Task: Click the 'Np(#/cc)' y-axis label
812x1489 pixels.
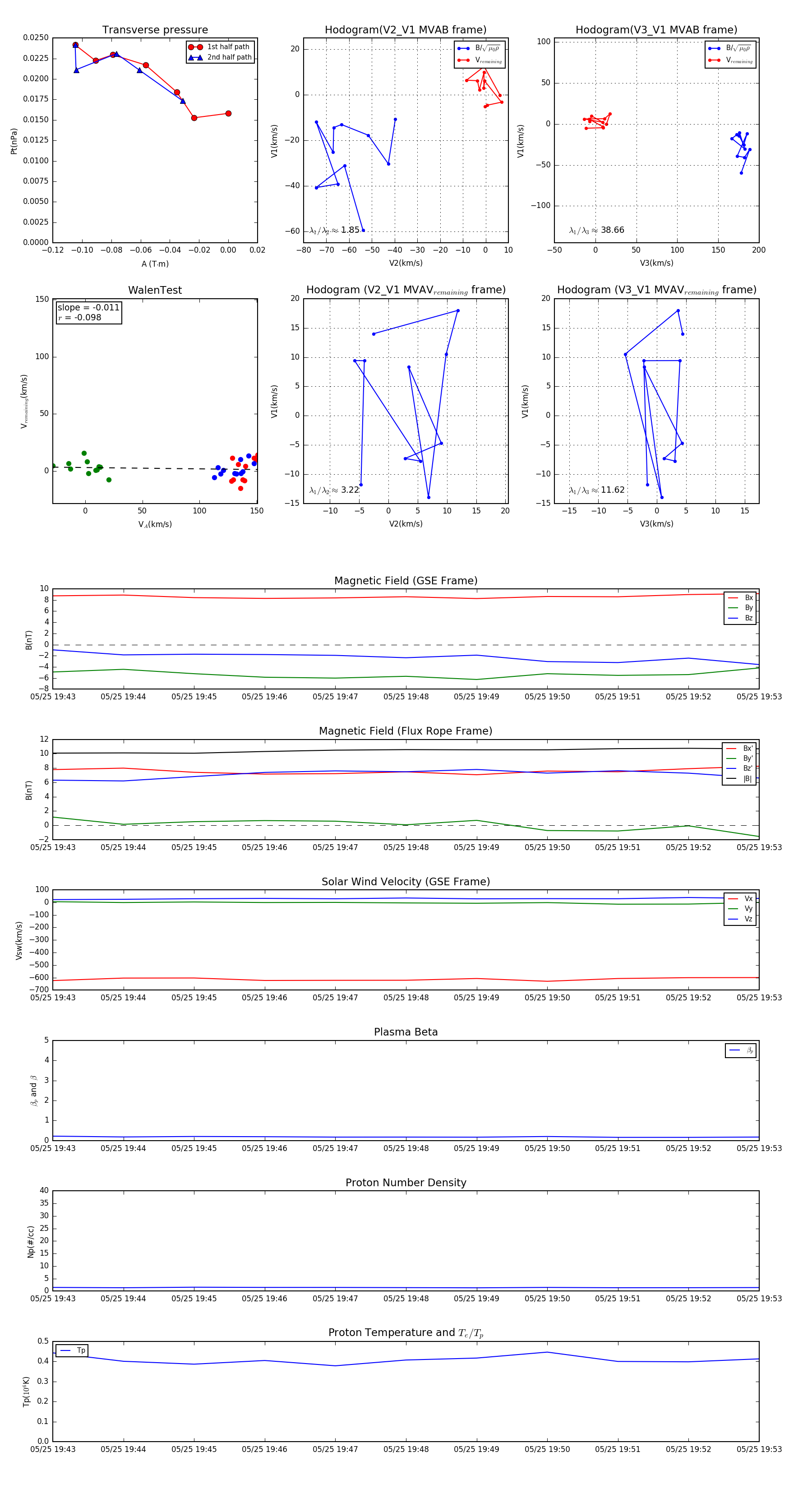Action: 31,1241
